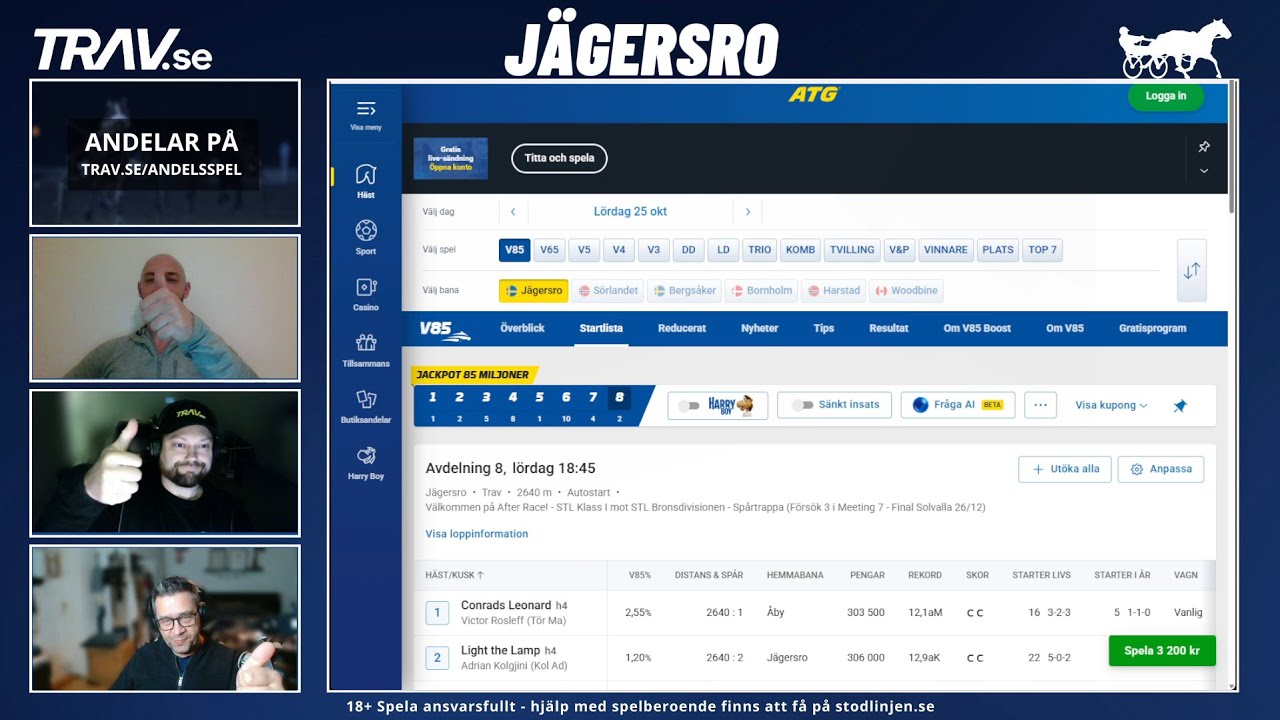The image size is (1280, 720).
Task: Pin the coupon bar with pushpin icon
Action: (x=1180, y=405)
